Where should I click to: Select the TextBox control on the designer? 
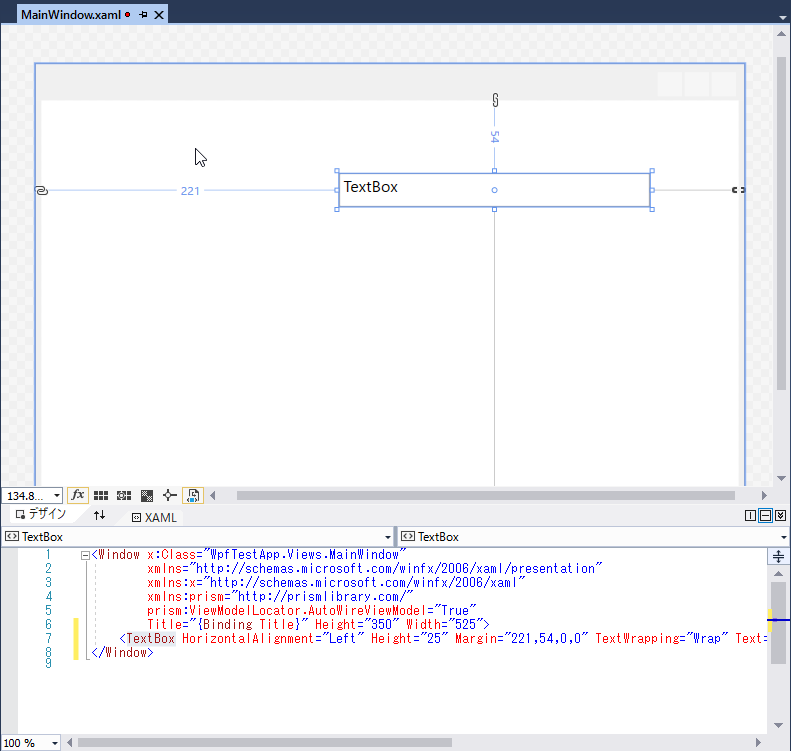click(494, 190)
